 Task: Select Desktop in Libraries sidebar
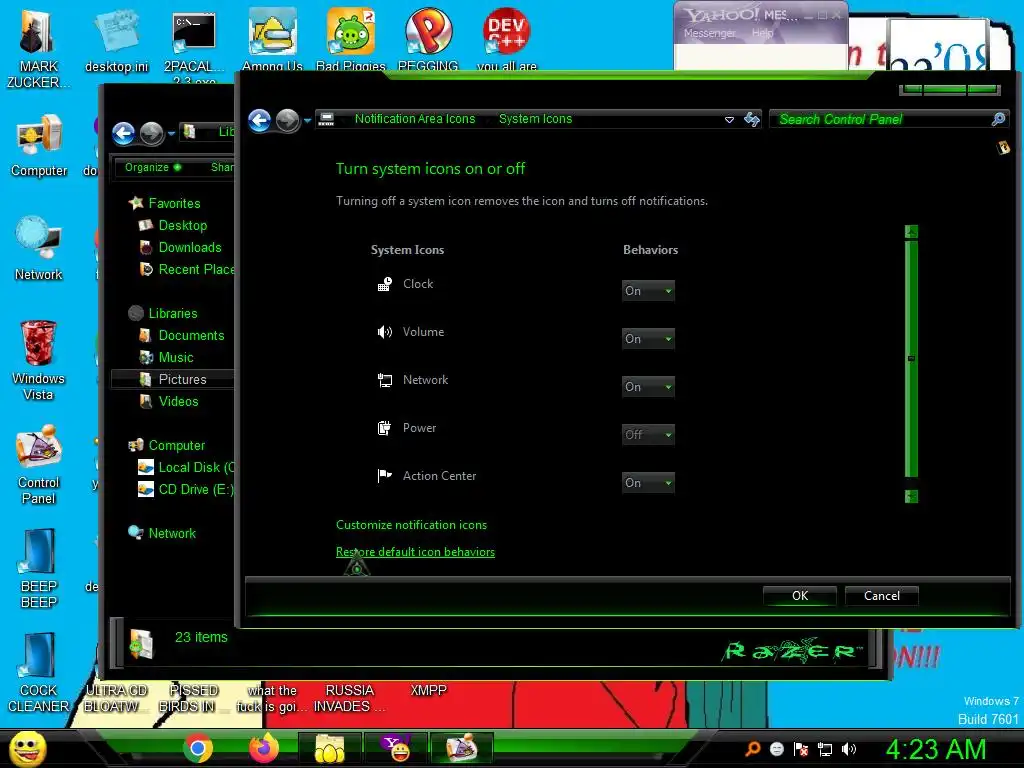point(183,225)
